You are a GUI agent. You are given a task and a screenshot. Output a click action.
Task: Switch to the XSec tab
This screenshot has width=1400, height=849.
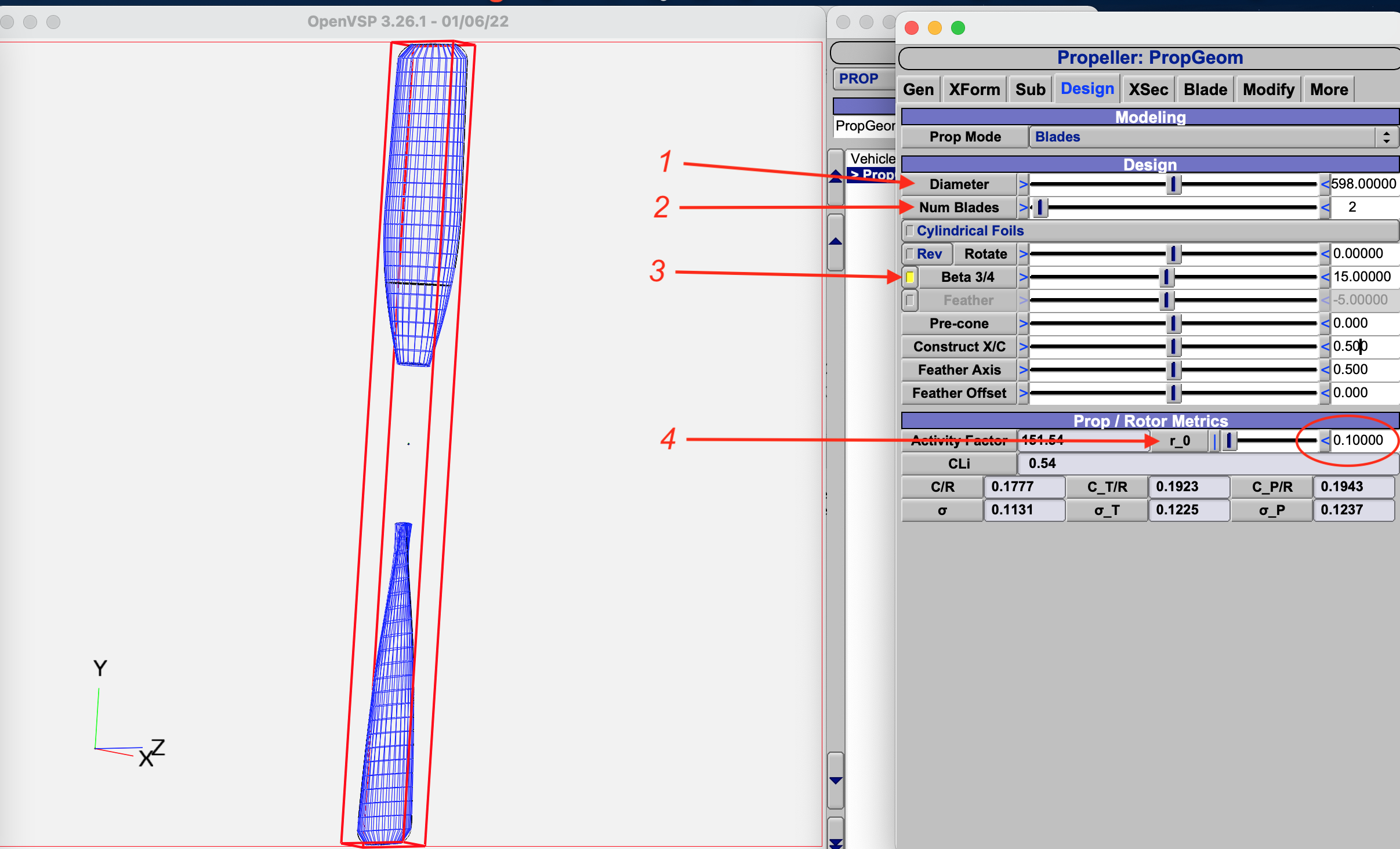1148,90
